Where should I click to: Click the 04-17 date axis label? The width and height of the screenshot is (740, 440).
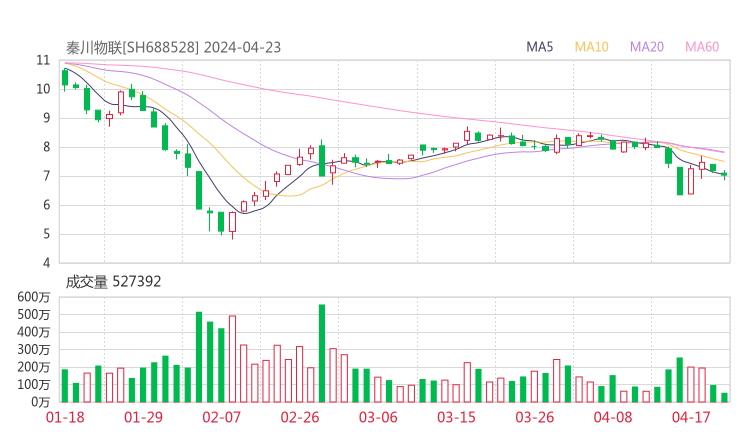691,417
